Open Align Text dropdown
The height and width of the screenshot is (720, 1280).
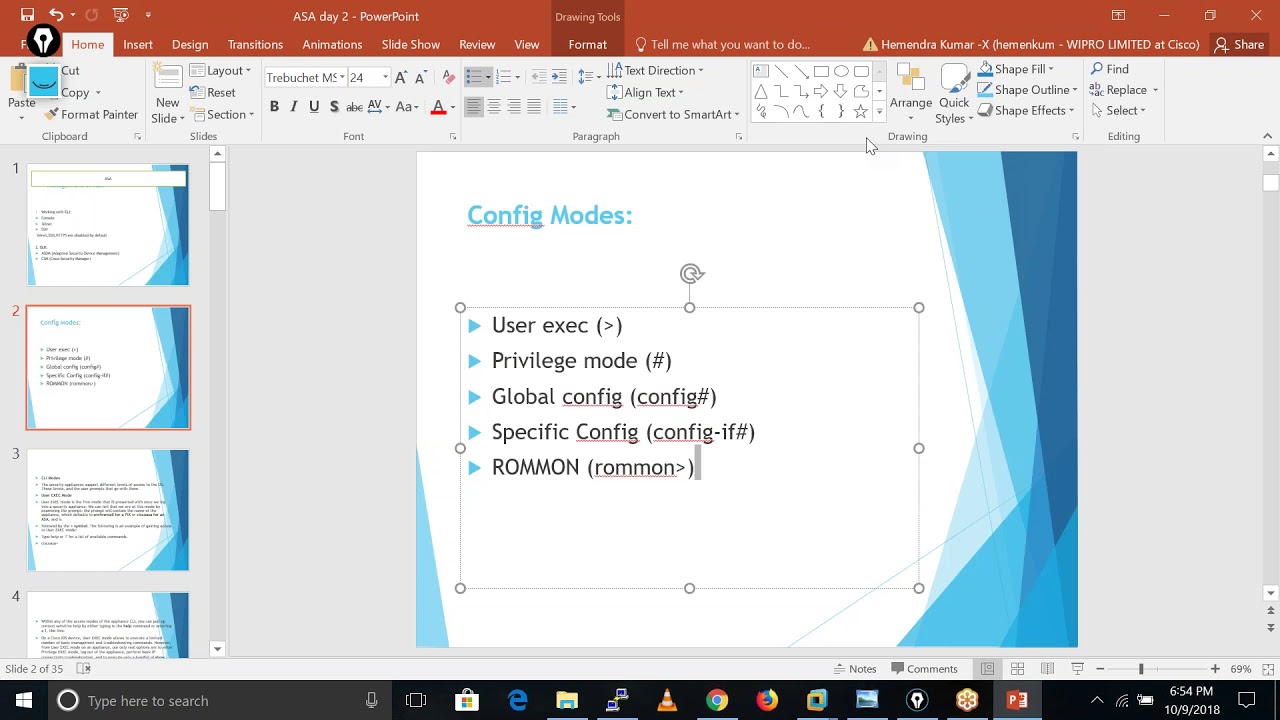tap(645, 92)
